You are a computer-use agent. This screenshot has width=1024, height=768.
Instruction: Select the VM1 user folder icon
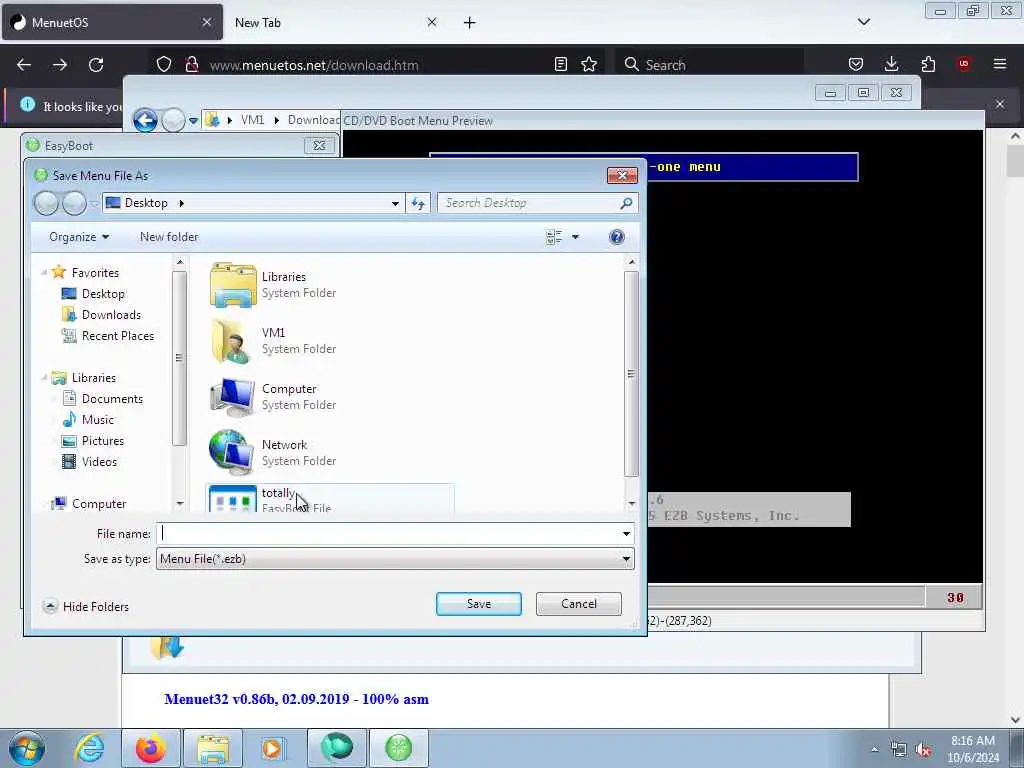[x=233, y=341]
